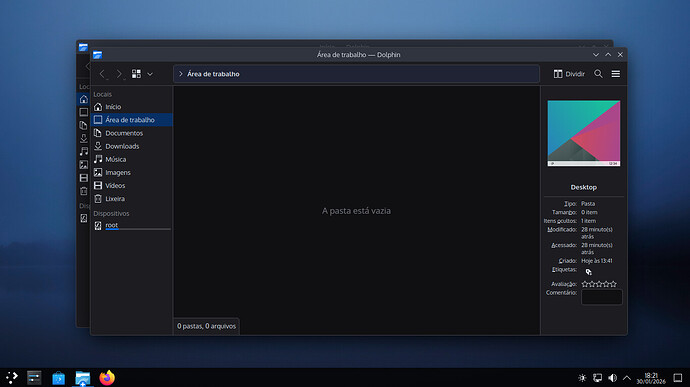This screenshot has width=690, height=387.
Task: Open the volume tray icon
Action: pyautogui.click(x=612, y=378)
